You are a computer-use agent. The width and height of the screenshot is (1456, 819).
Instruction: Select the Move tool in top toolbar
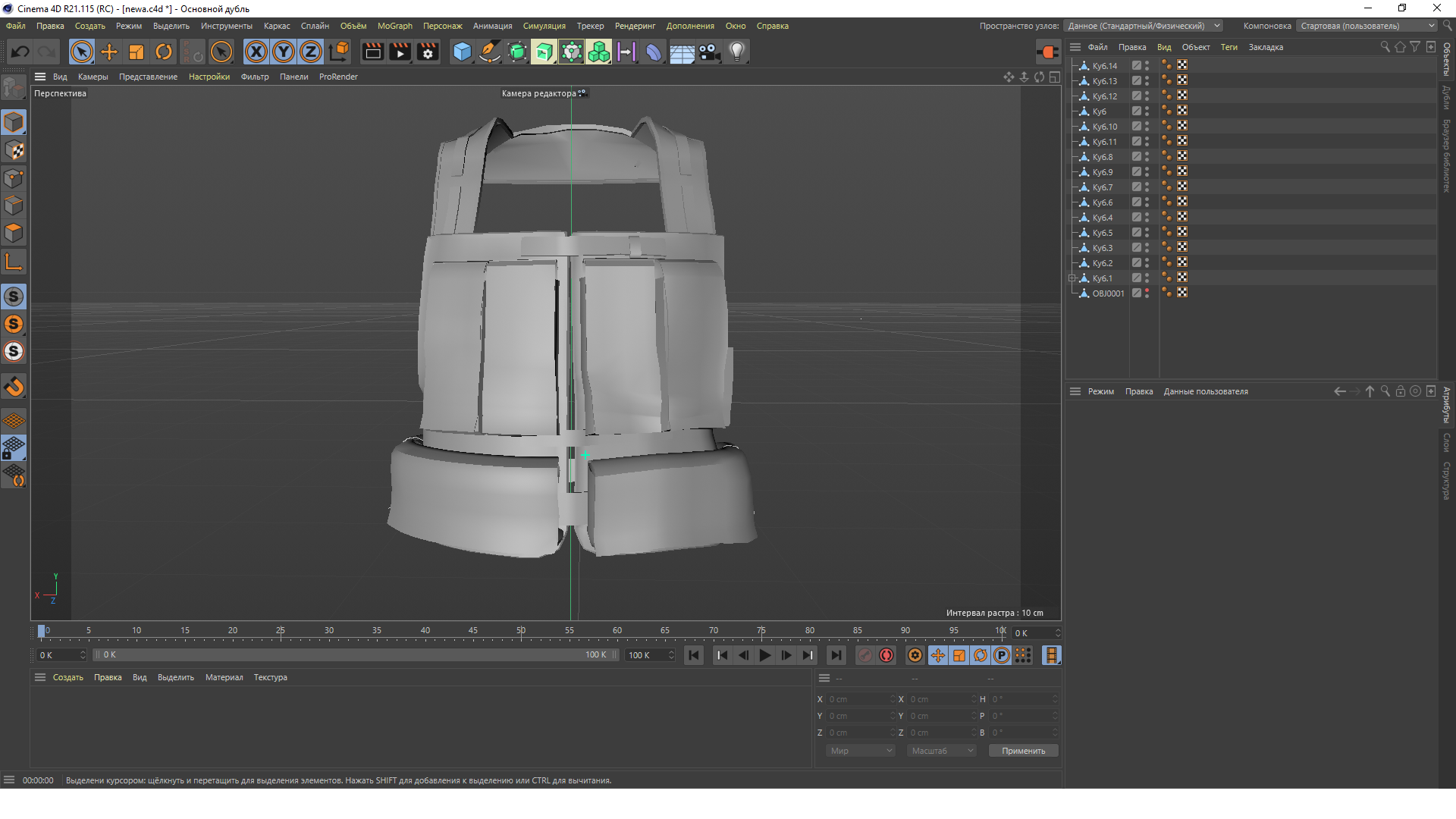pos(109,52)
